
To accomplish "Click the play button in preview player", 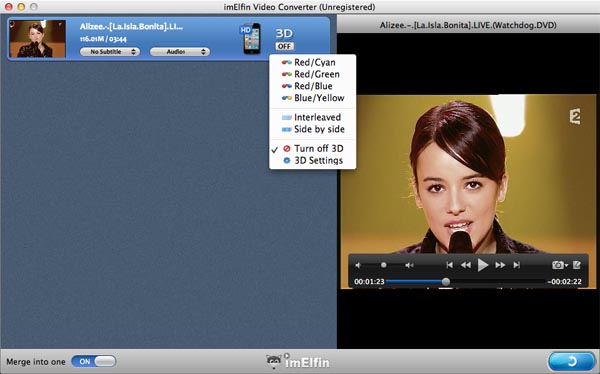I will tap(483, 265).
